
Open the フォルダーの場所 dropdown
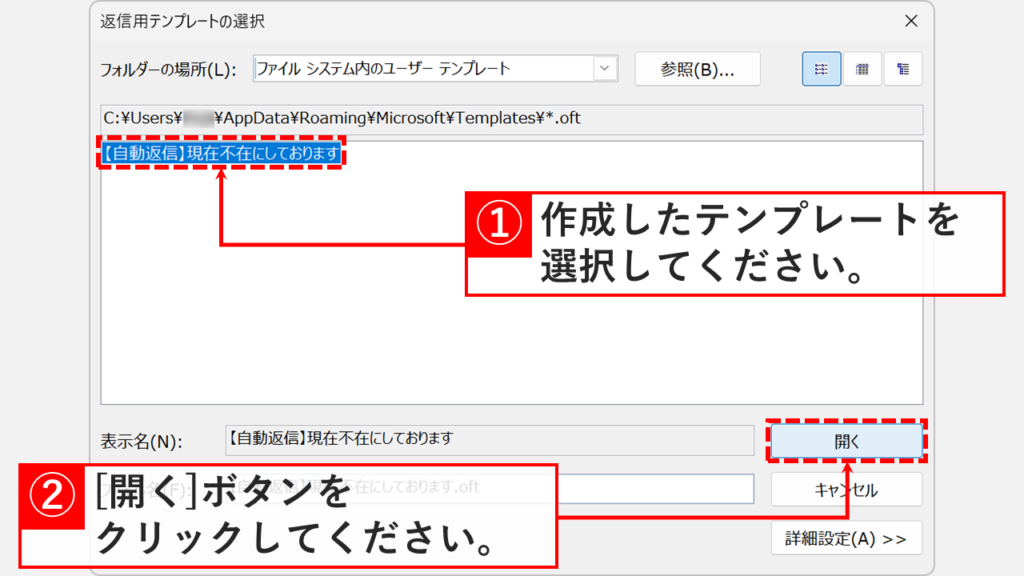point(605,68)
